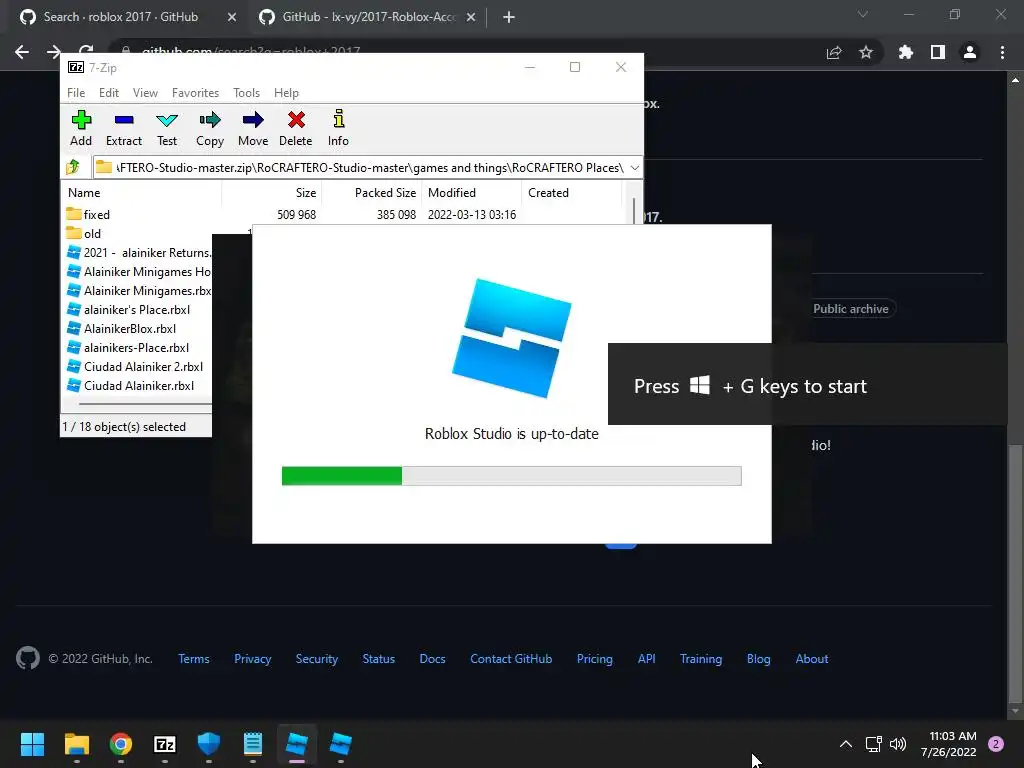
Task: Open the Help menu in 7-Zip
Action: [286, 93]
